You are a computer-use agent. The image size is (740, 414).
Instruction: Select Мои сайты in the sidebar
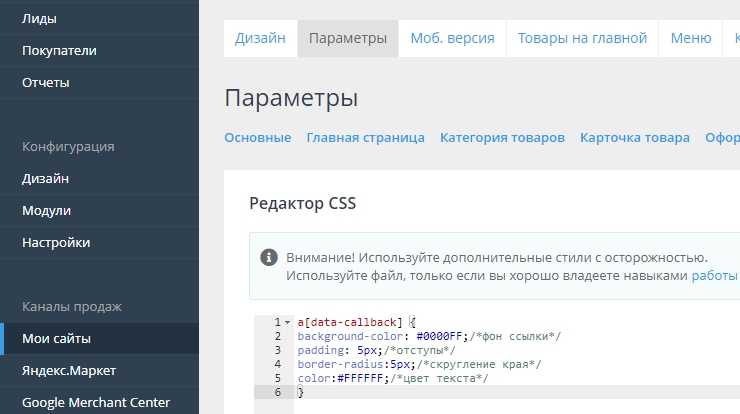pos(56,338)
